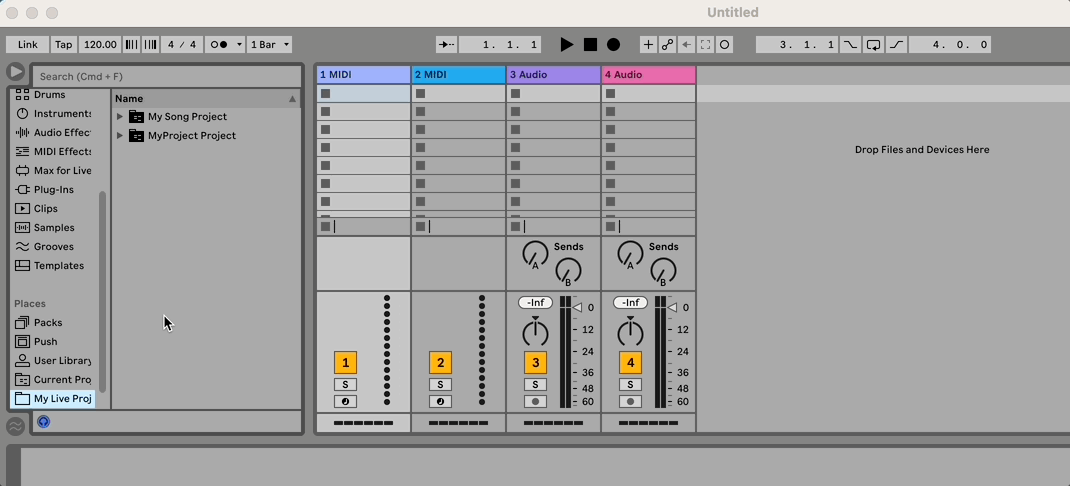Open the Packs place in the sidebar
The image size is (1070, 486).
click(48, 323)
